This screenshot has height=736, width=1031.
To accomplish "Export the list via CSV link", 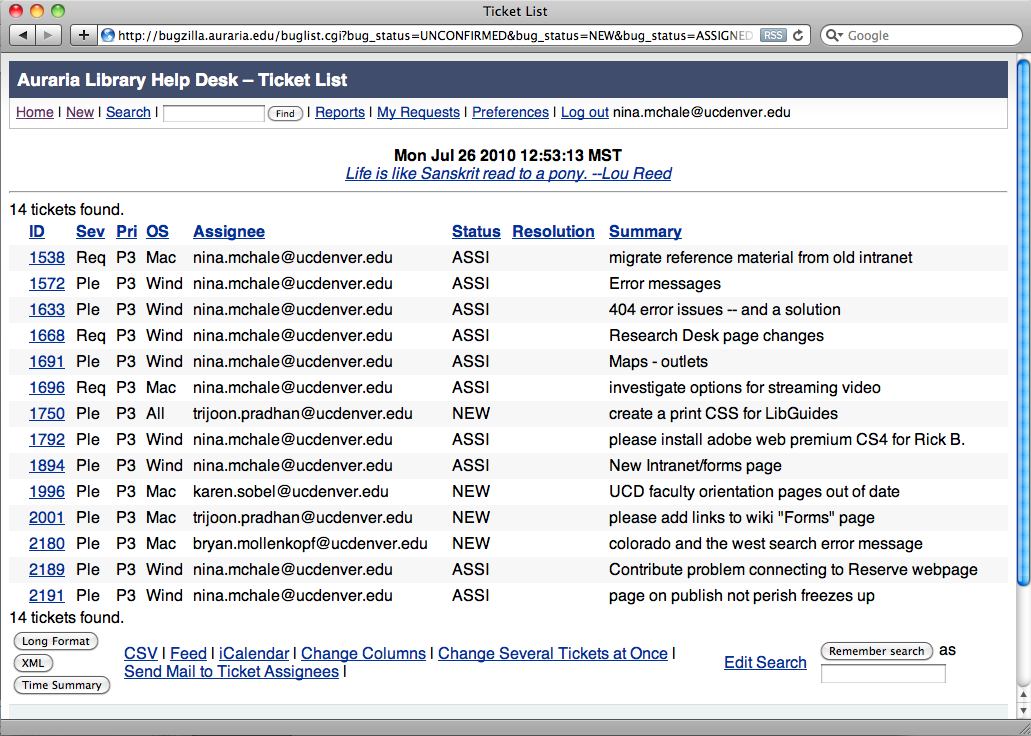I will coord(141,653).
